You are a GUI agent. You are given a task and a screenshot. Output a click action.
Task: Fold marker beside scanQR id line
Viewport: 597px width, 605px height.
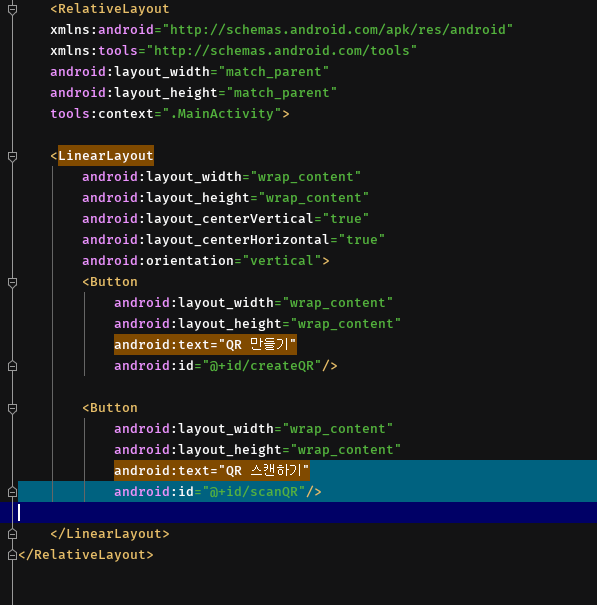[12, 492]
